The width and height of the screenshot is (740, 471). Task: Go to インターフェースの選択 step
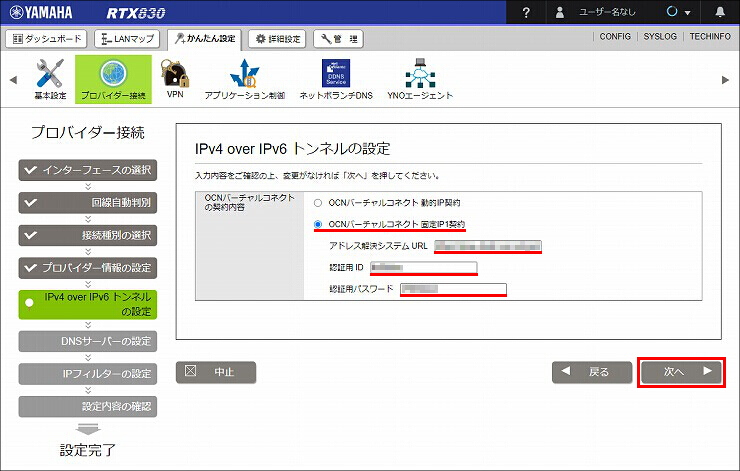[x=88, y=170]
